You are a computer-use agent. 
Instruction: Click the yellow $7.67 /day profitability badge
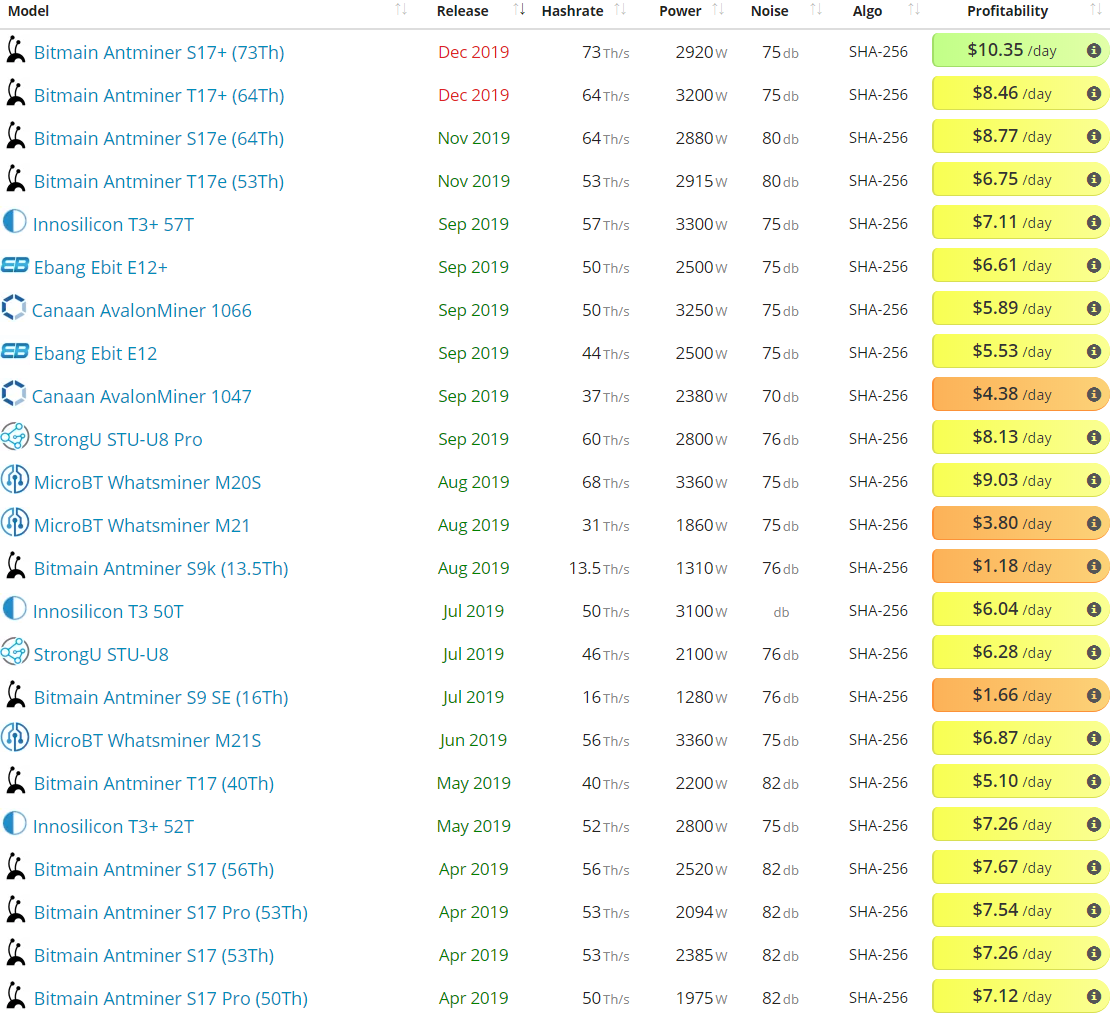(x=1021, y=868)
